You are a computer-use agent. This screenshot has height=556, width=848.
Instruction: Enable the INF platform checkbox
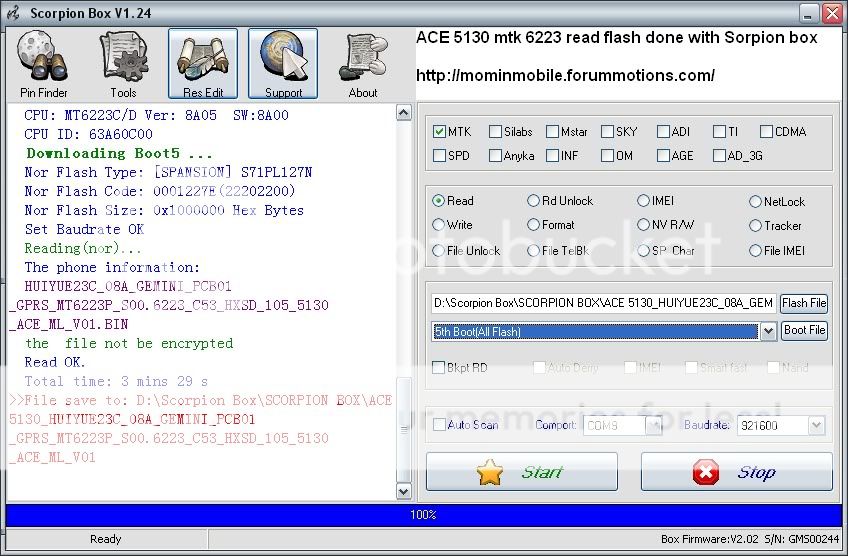tap(552, 156)
